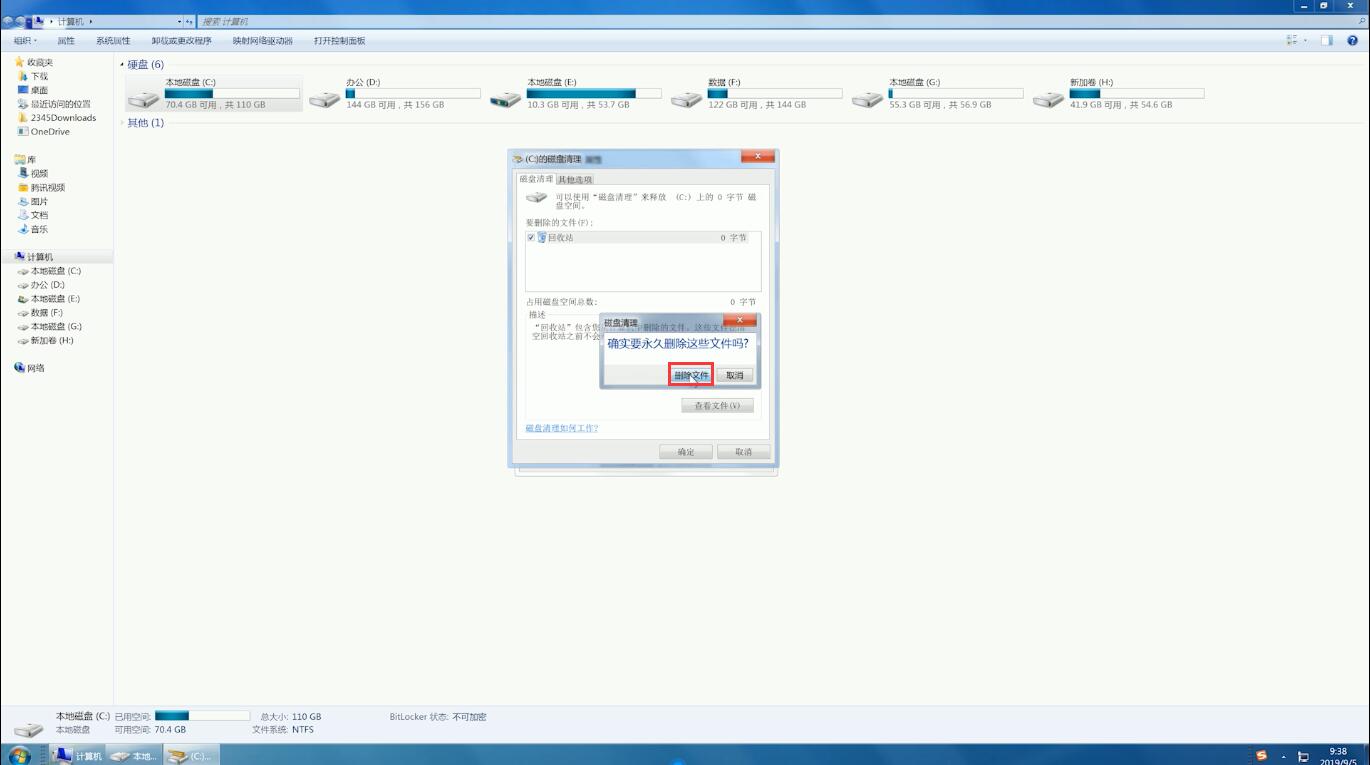
Task: Click 打开控制面板 on the toolbar
Action: (339, 41)
